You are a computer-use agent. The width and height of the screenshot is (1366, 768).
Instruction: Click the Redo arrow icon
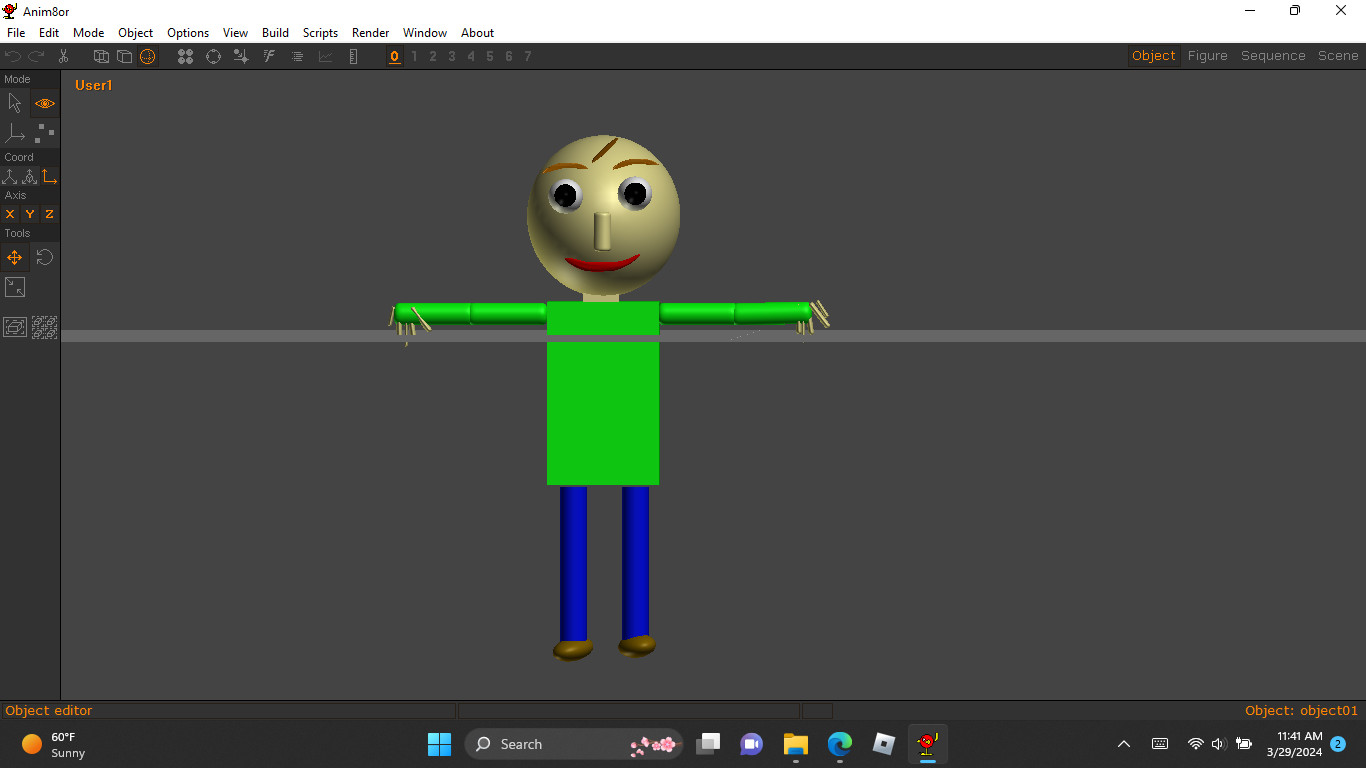coord(37,56)
